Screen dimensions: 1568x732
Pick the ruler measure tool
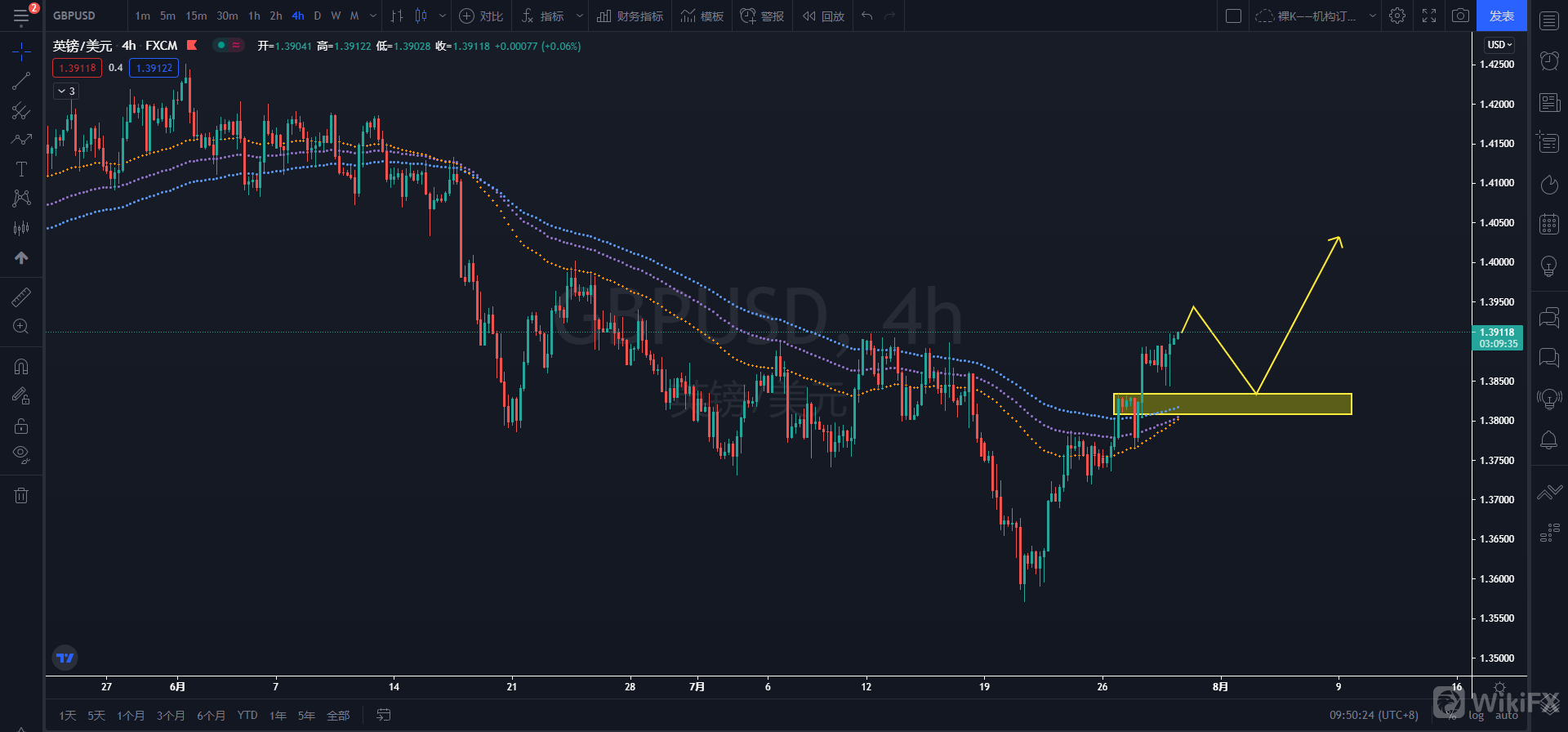pos(21,297)
